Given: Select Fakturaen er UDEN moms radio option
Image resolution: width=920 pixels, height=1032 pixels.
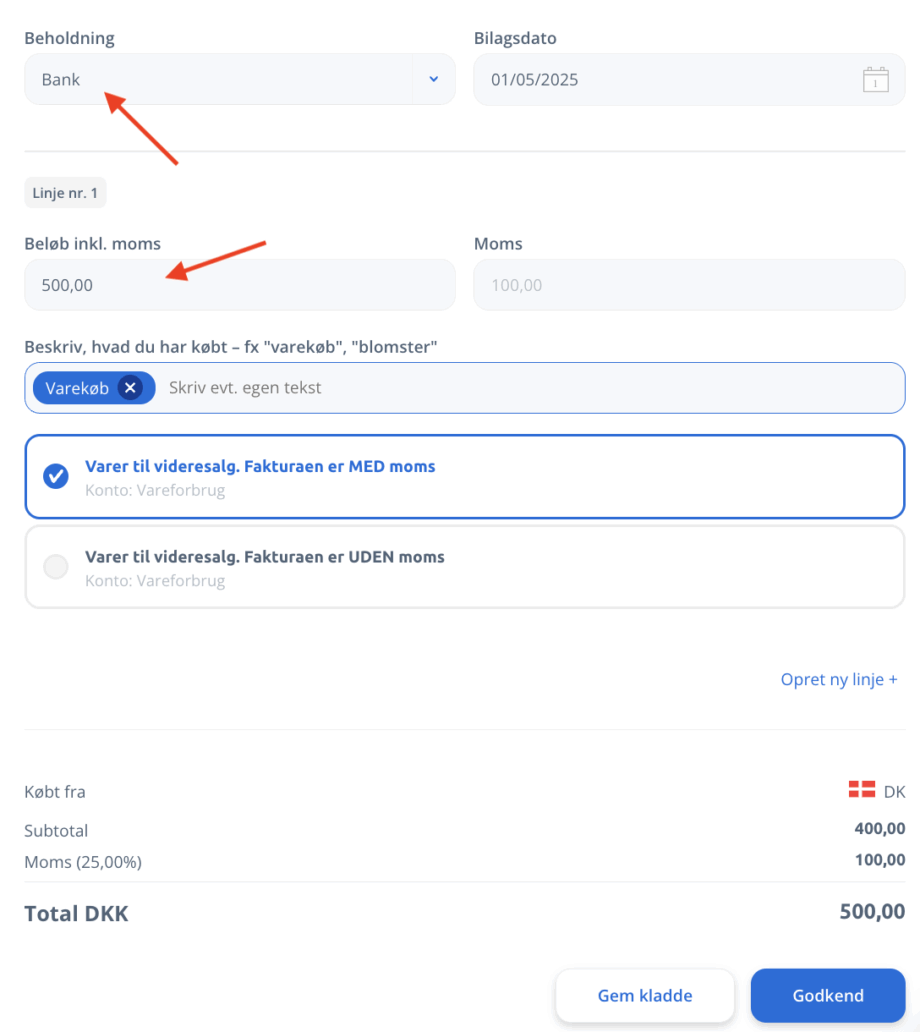Looking at the screenshot, I should [x=465, y=567].
